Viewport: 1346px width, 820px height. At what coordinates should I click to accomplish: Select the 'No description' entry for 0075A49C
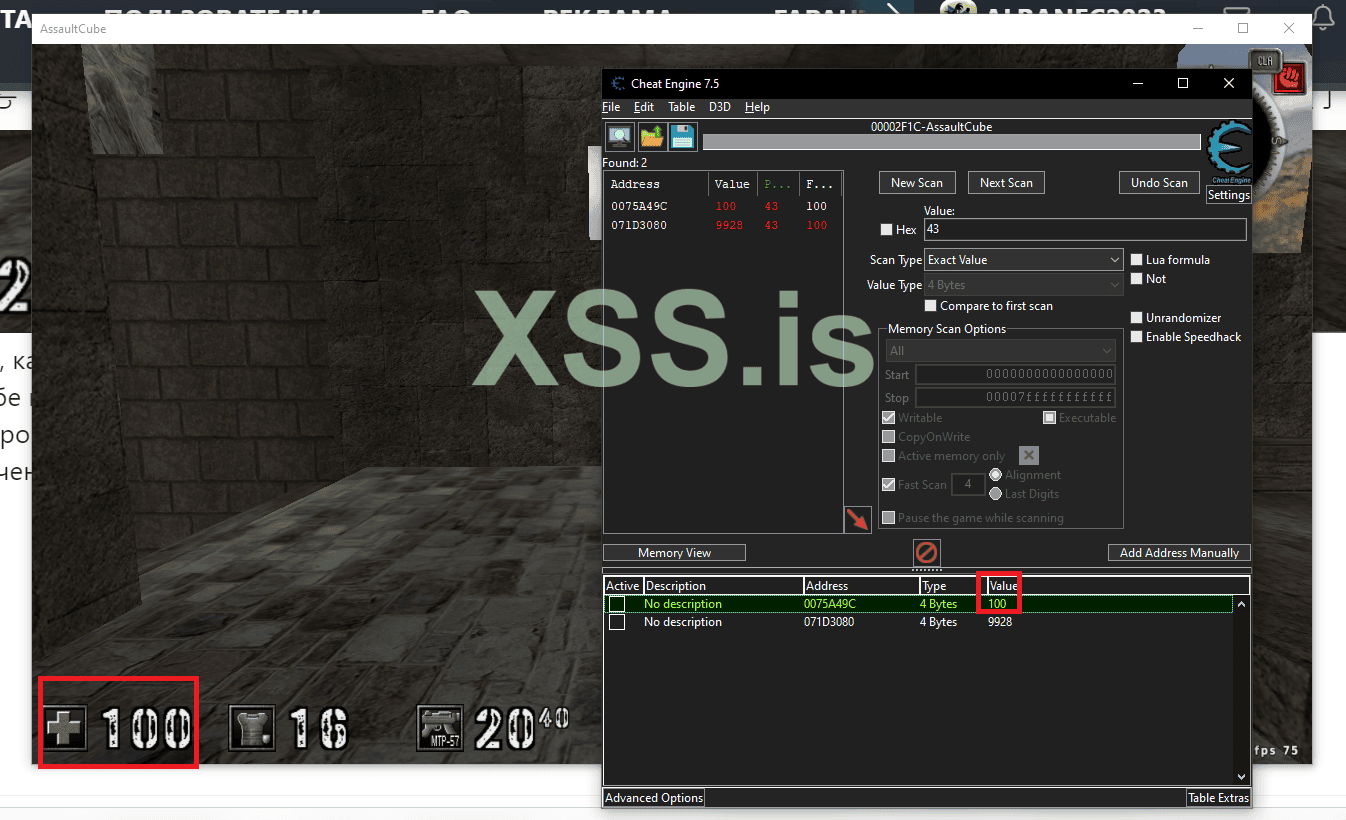[x=683, y=604]
